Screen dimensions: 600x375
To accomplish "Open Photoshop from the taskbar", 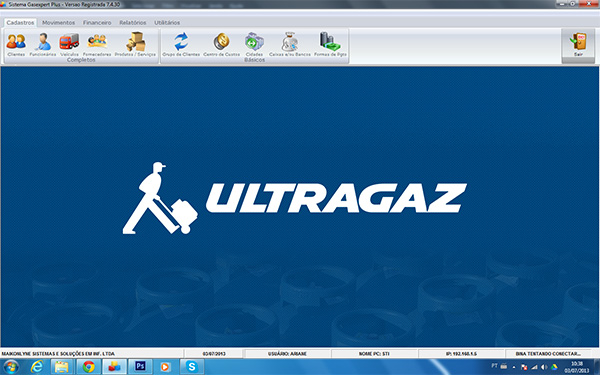I will click(x=140, y=367).
